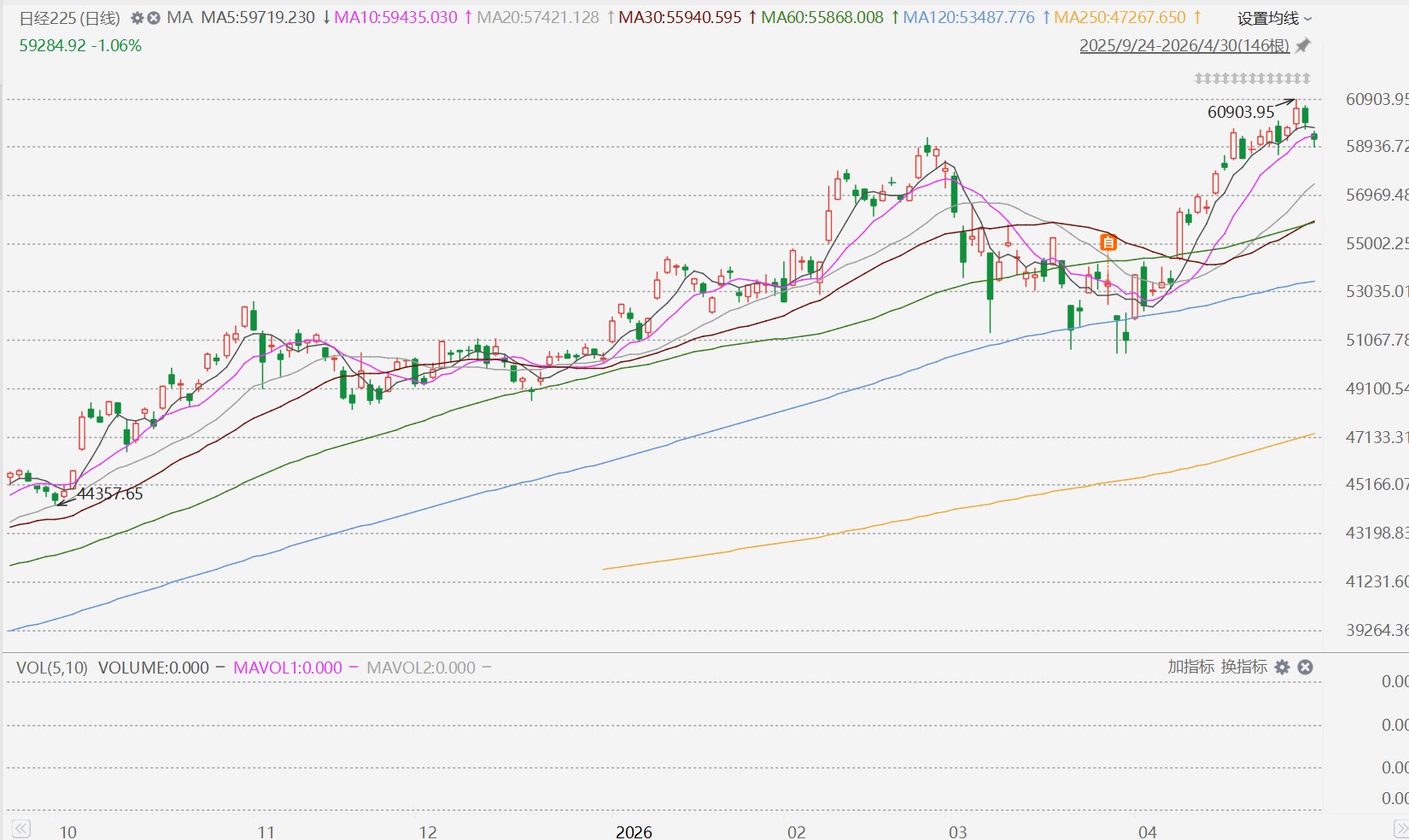The width and height of the screenshot is (1409, 840).
Task: Open the VOL indicator settings gear
Action: coord(1282,668)
